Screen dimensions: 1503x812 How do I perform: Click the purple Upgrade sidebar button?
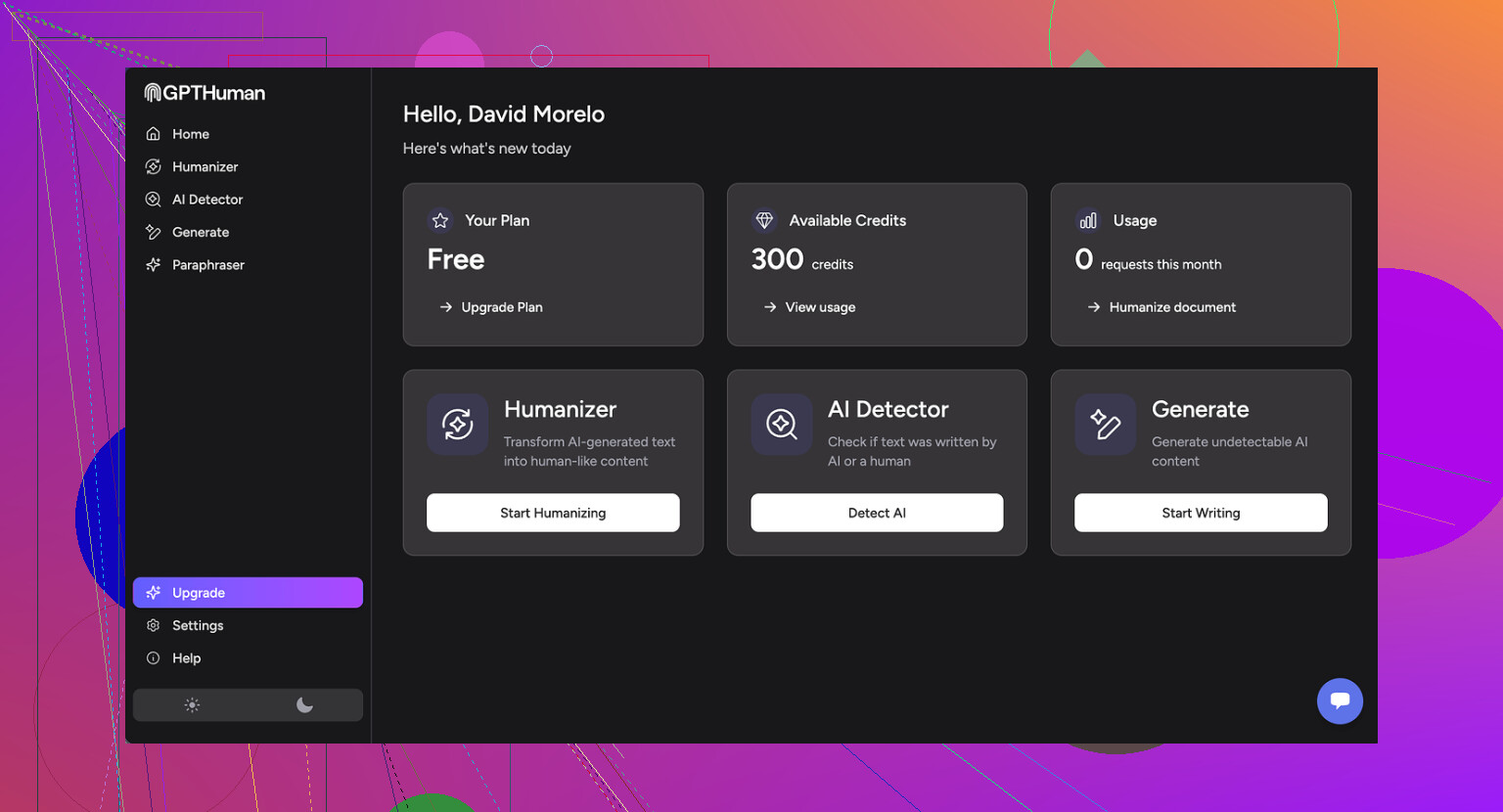click(x=248, y=593)
